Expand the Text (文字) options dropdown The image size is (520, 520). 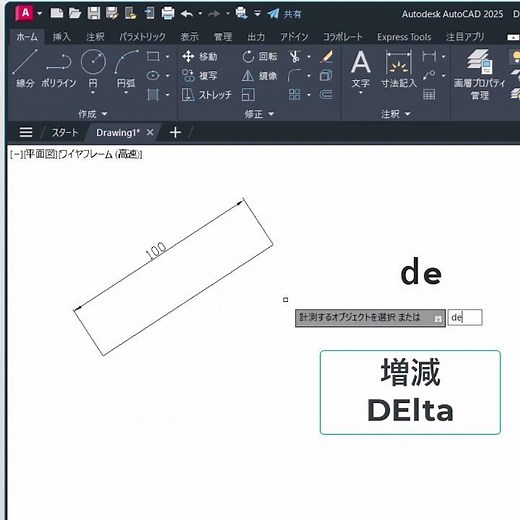coord(360,92)
